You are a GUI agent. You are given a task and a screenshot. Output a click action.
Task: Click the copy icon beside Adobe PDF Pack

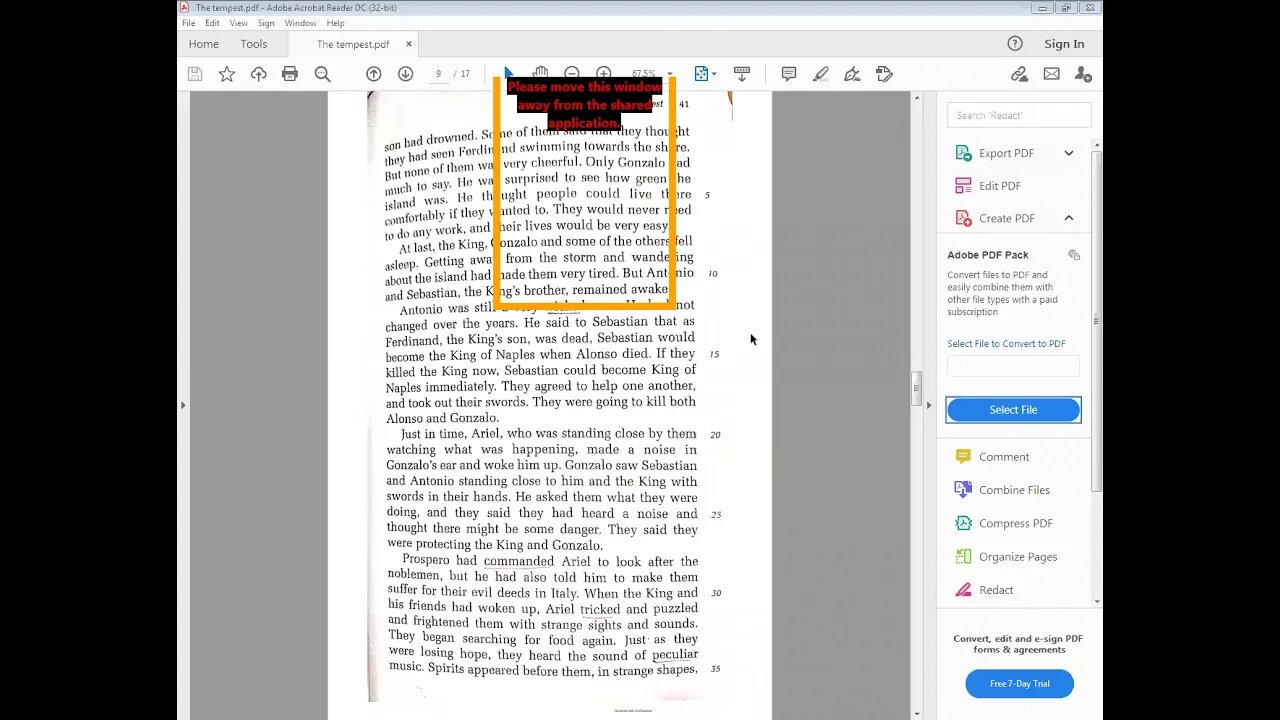point(1074,255)
